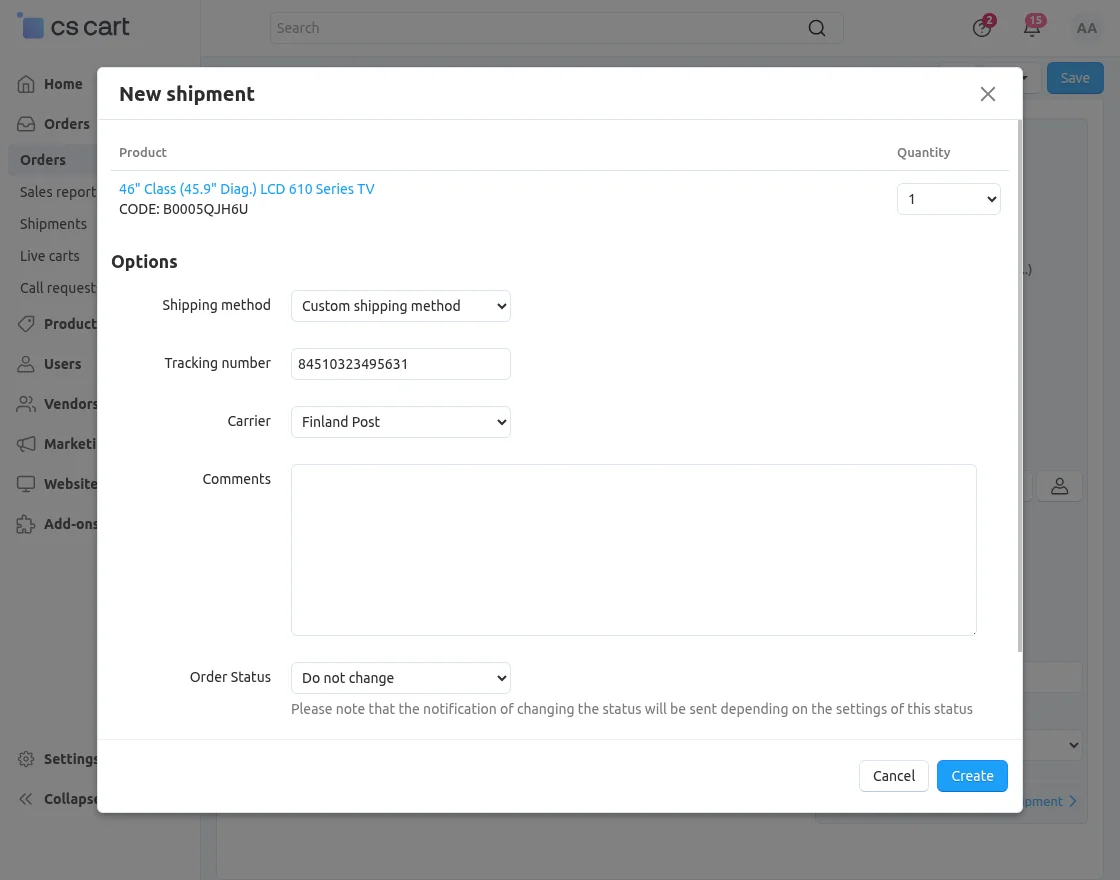
Task: Click the Add-ons puzzle icon
Action: [x=26, y=524]
